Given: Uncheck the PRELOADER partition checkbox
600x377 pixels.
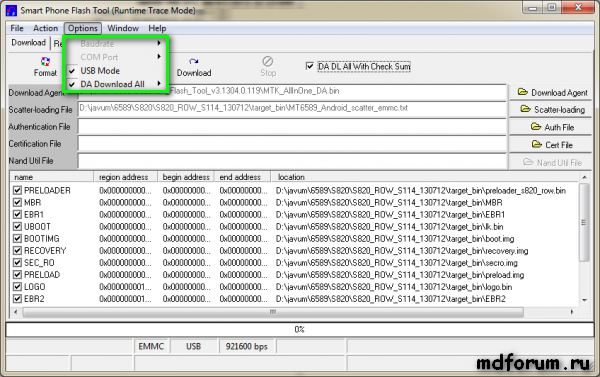Looking at the screenshot, I should click(x=17, y=190).
